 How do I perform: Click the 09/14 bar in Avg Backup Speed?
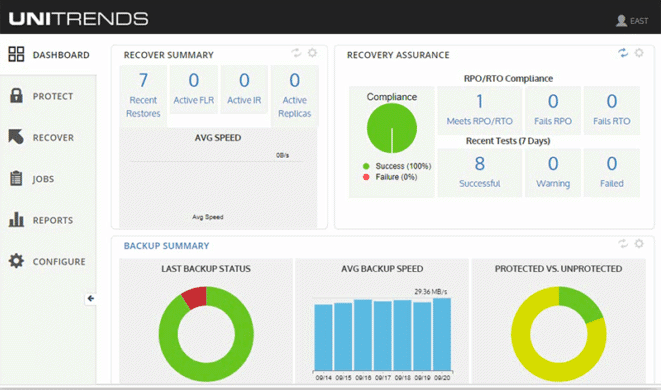point(323,337)
